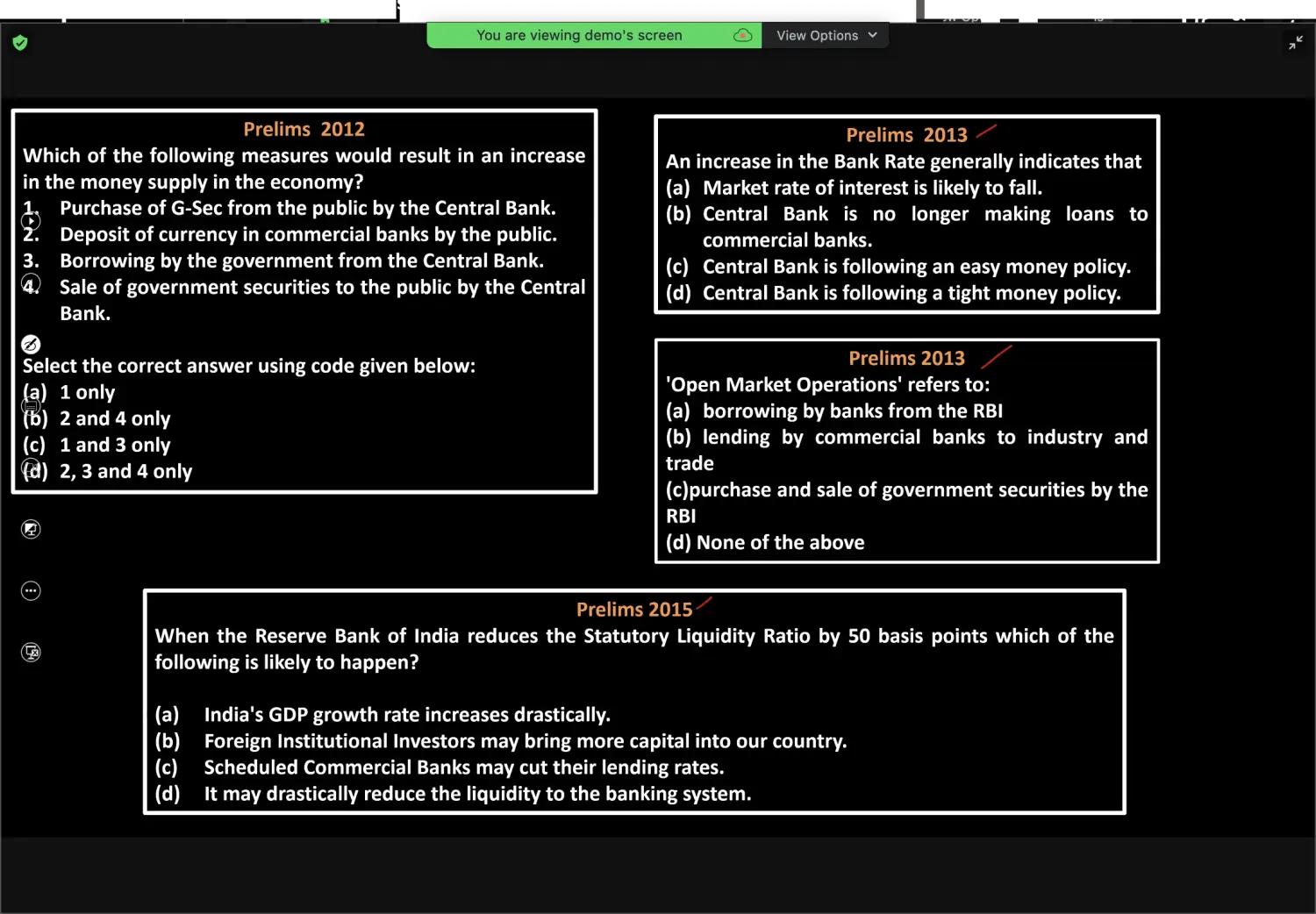
Task: Choose "Scheduled Commercial Banks may cut their lending rates"
Action: (x=464, y=768)
